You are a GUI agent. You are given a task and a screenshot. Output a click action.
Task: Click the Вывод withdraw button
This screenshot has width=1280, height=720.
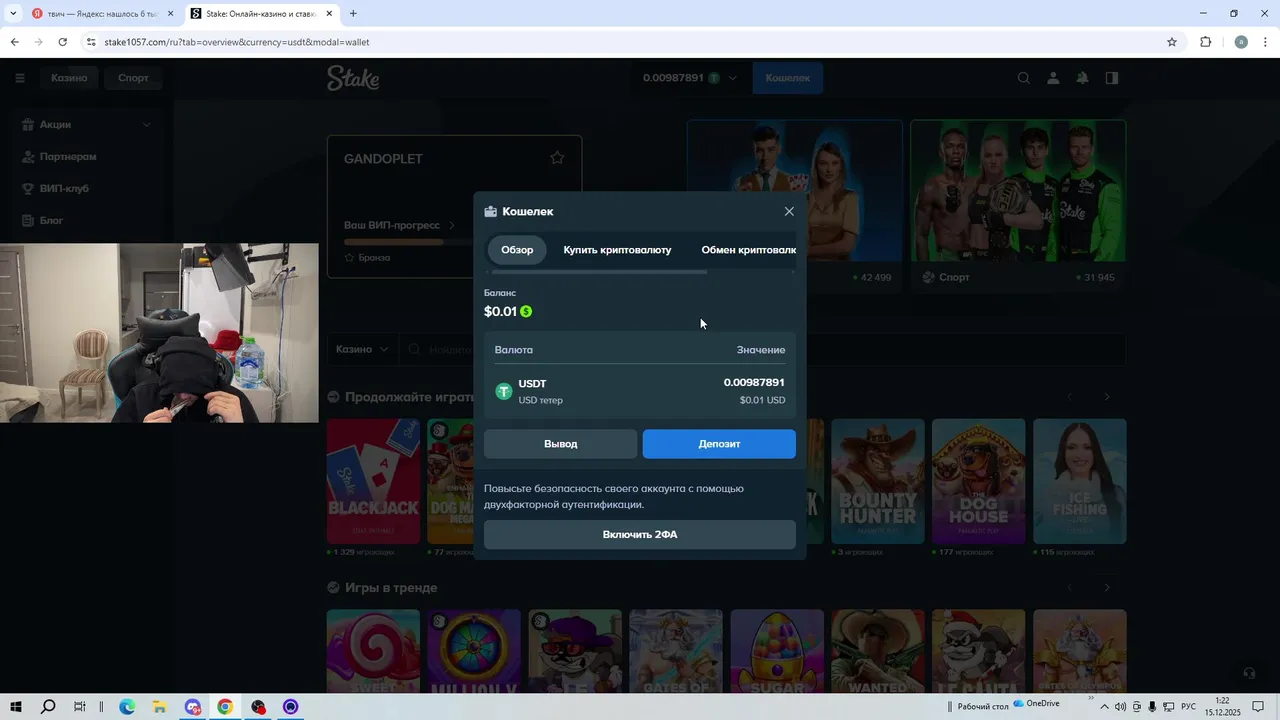pos(560,444)
